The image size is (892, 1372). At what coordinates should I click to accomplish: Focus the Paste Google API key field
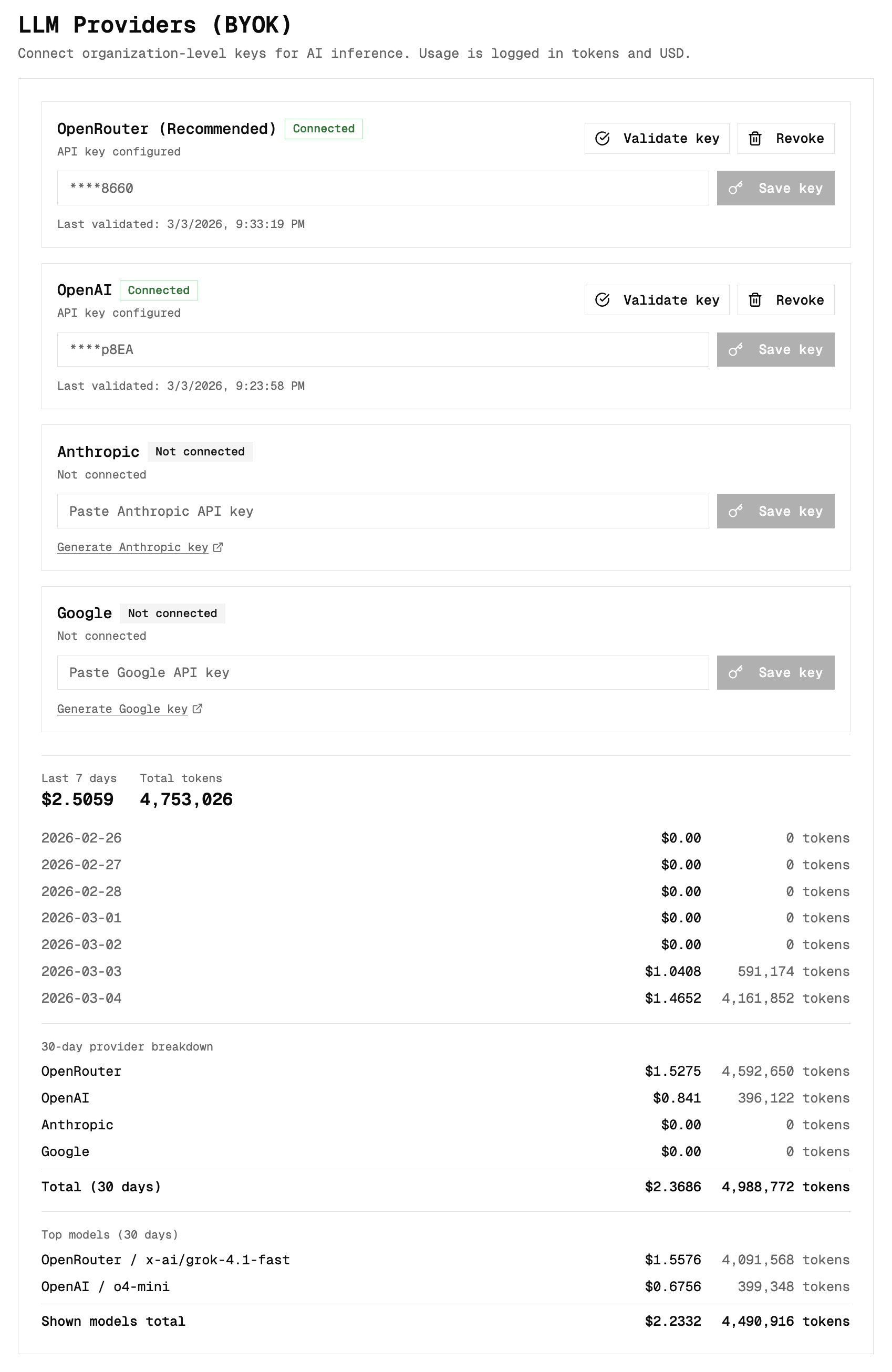point(382,673)
